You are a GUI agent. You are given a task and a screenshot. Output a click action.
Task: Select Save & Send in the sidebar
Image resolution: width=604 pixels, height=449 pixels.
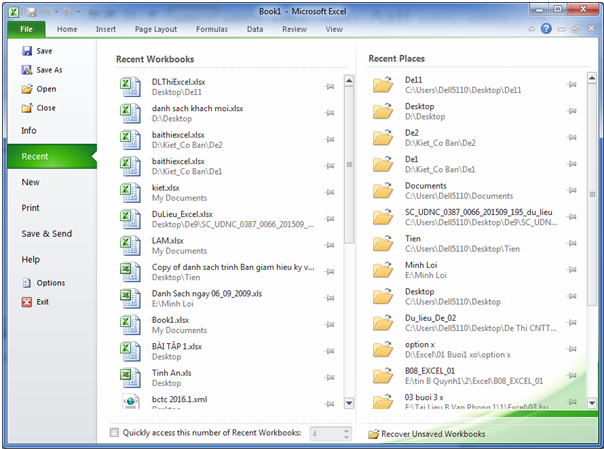pyautogui.click(x=52, y=234)
